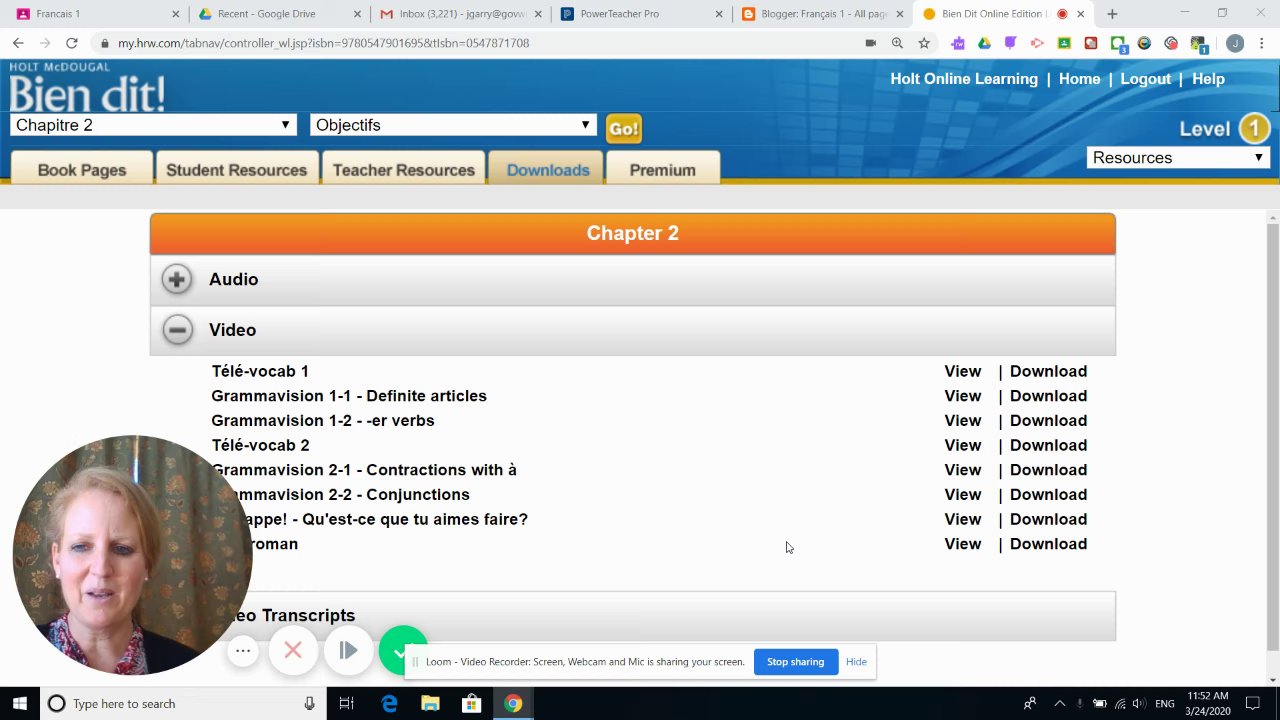The height and width of the screenshot is (720, 1280).
Task: Pause the Loom recording
Action: (x=348, y=651)
